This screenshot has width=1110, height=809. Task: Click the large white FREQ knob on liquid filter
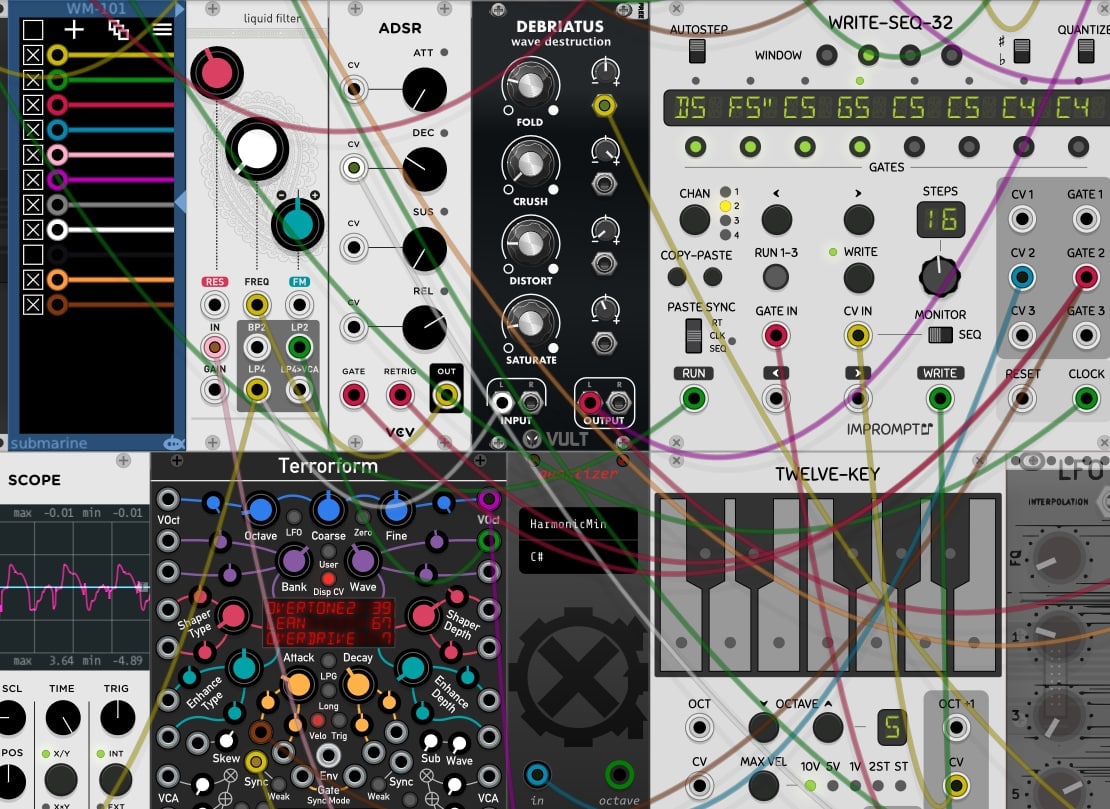click(257, 149)
